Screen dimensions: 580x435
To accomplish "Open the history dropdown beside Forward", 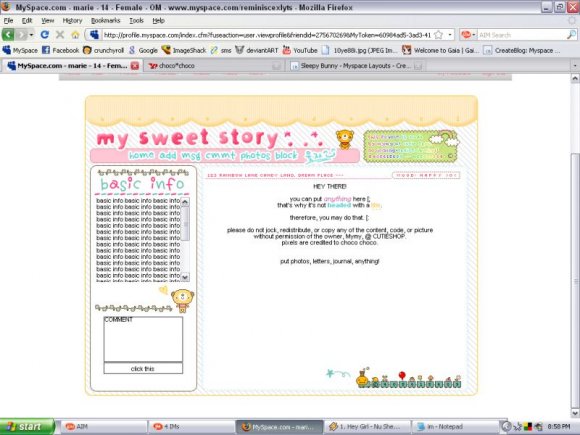I will pyautogui.click(x=31, y=35).
